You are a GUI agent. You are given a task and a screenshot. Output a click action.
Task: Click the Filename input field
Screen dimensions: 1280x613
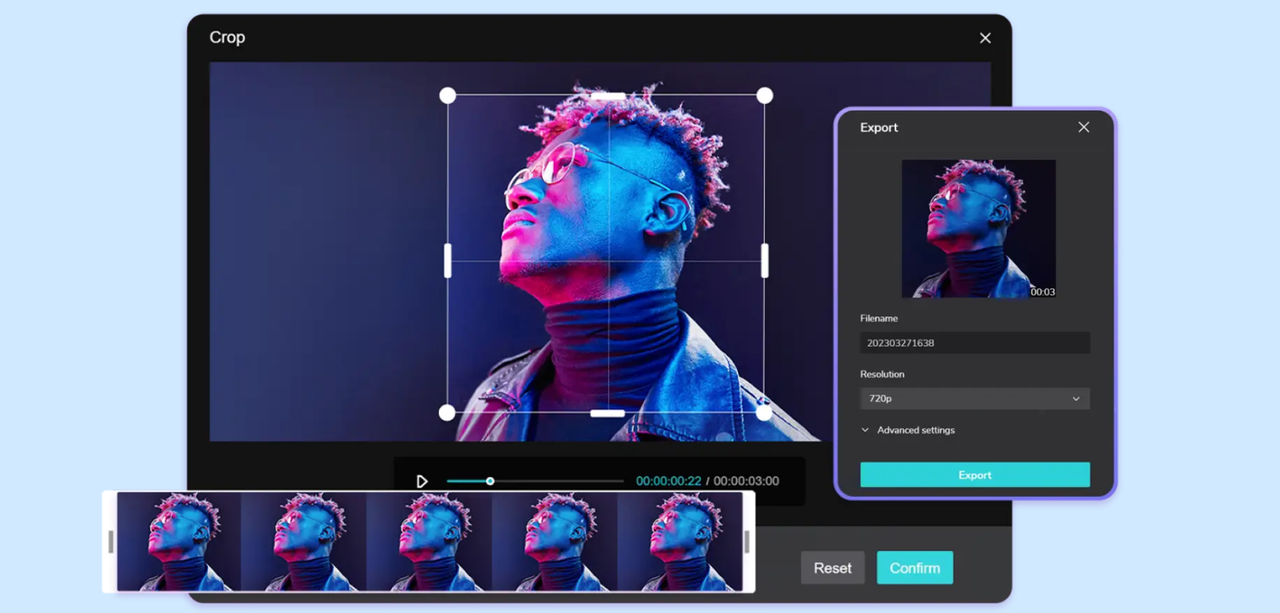(974, 343)
